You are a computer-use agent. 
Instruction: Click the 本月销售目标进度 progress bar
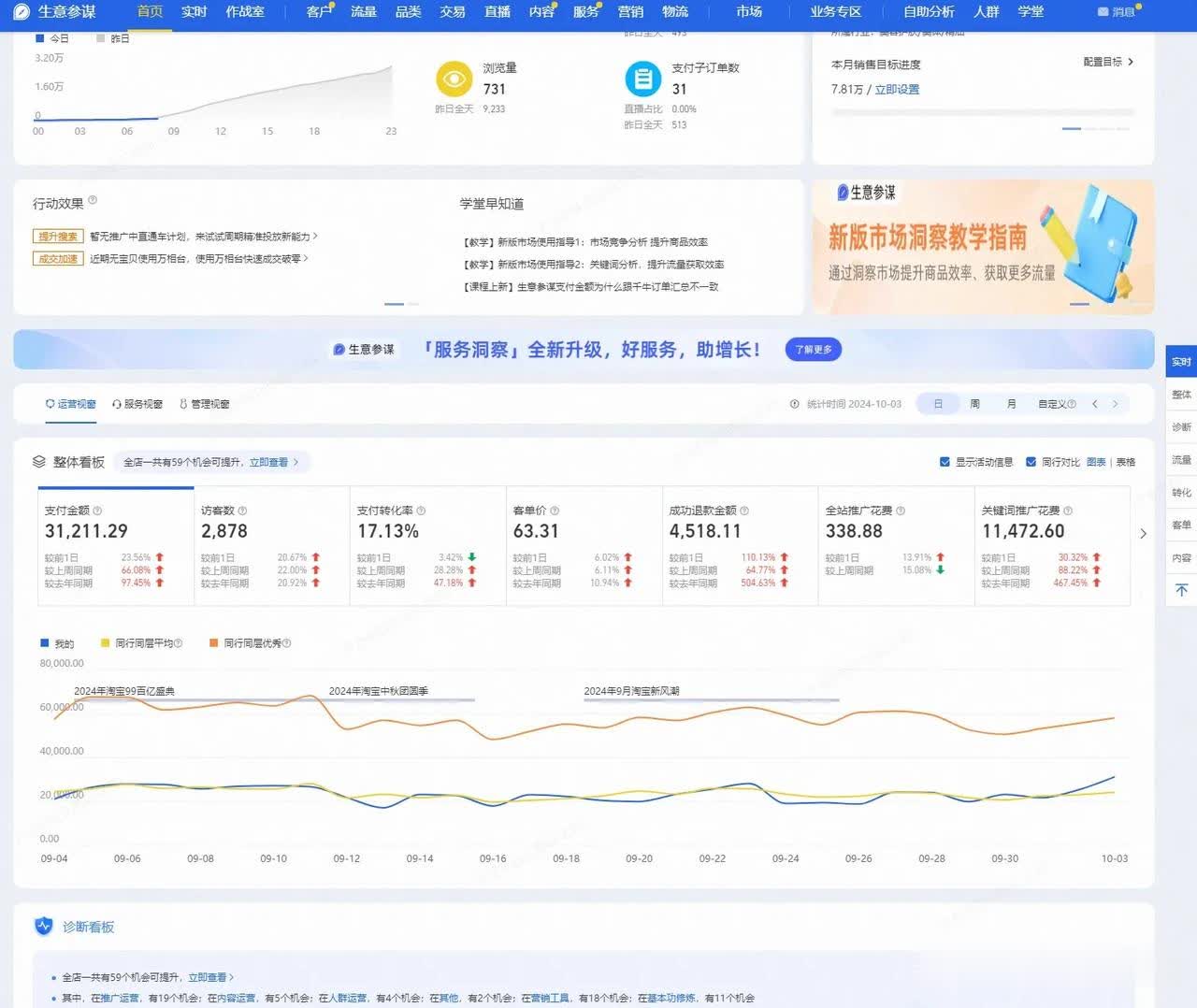click(983, 112)
